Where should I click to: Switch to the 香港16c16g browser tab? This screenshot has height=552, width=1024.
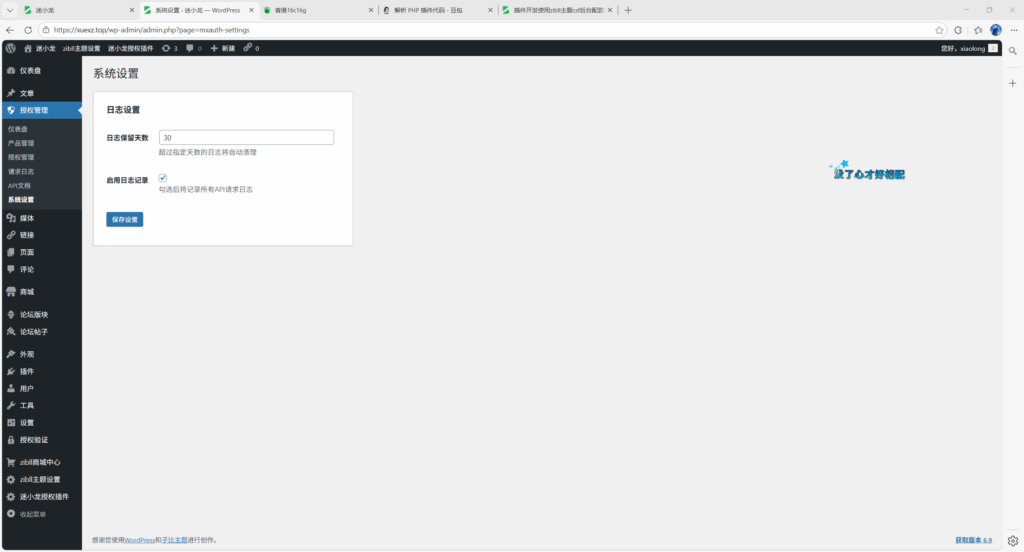click(320, 10)
